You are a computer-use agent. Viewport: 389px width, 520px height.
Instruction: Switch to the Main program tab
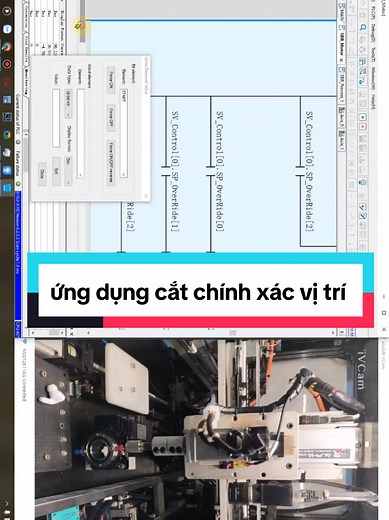point(341,14)
